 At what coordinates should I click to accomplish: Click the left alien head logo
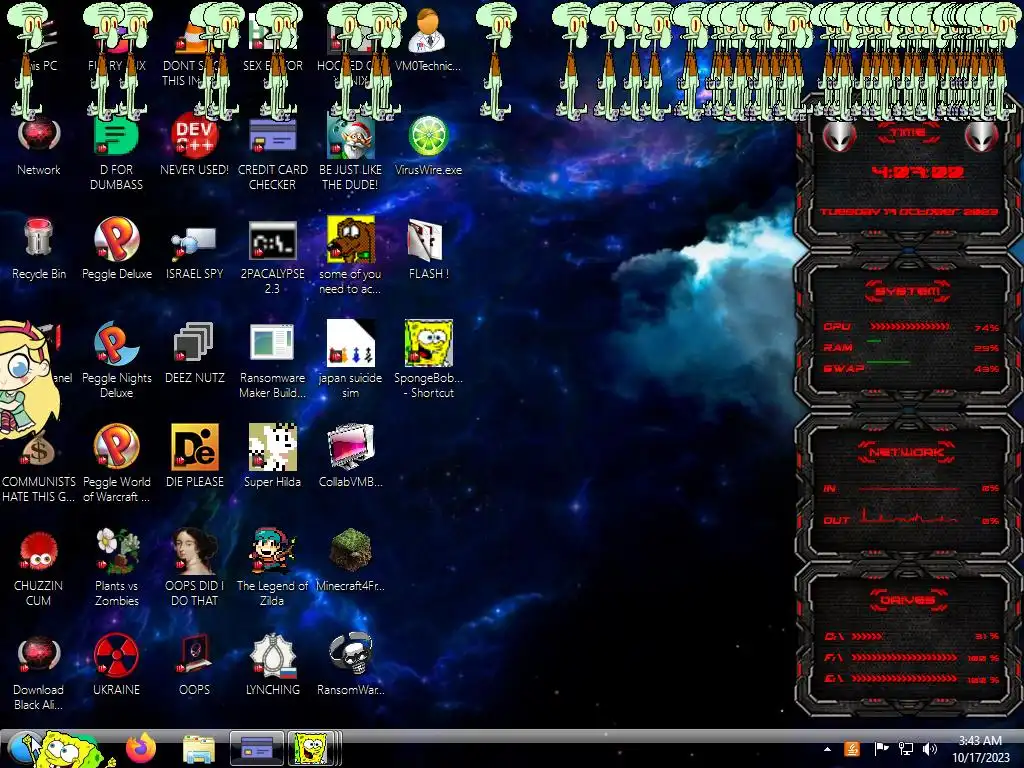pyautogui.click(x=839, y=137)
